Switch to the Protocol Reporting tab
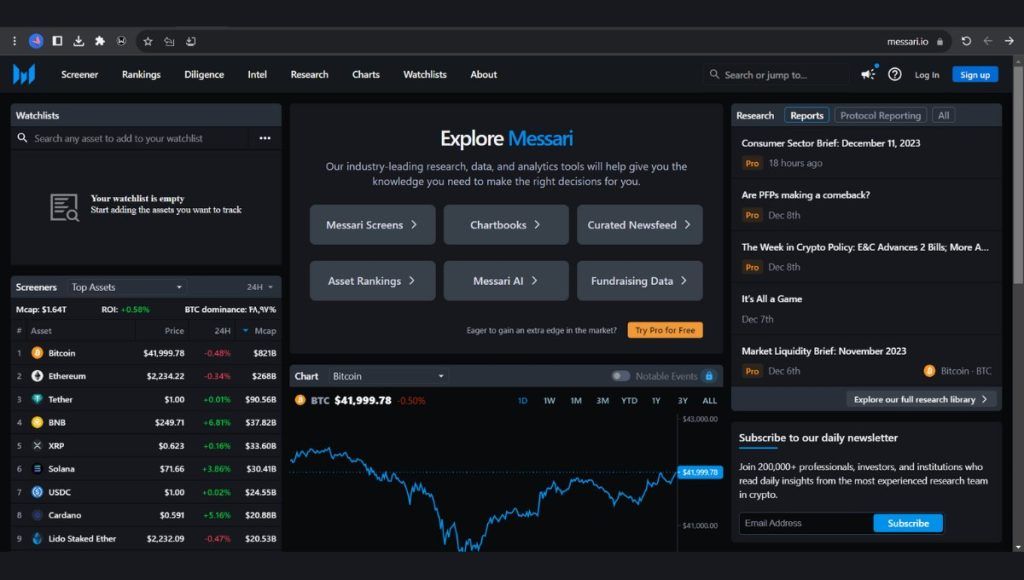Image resolution: width=1024 pixels, height=580 pixels. [x=880, y=116]
